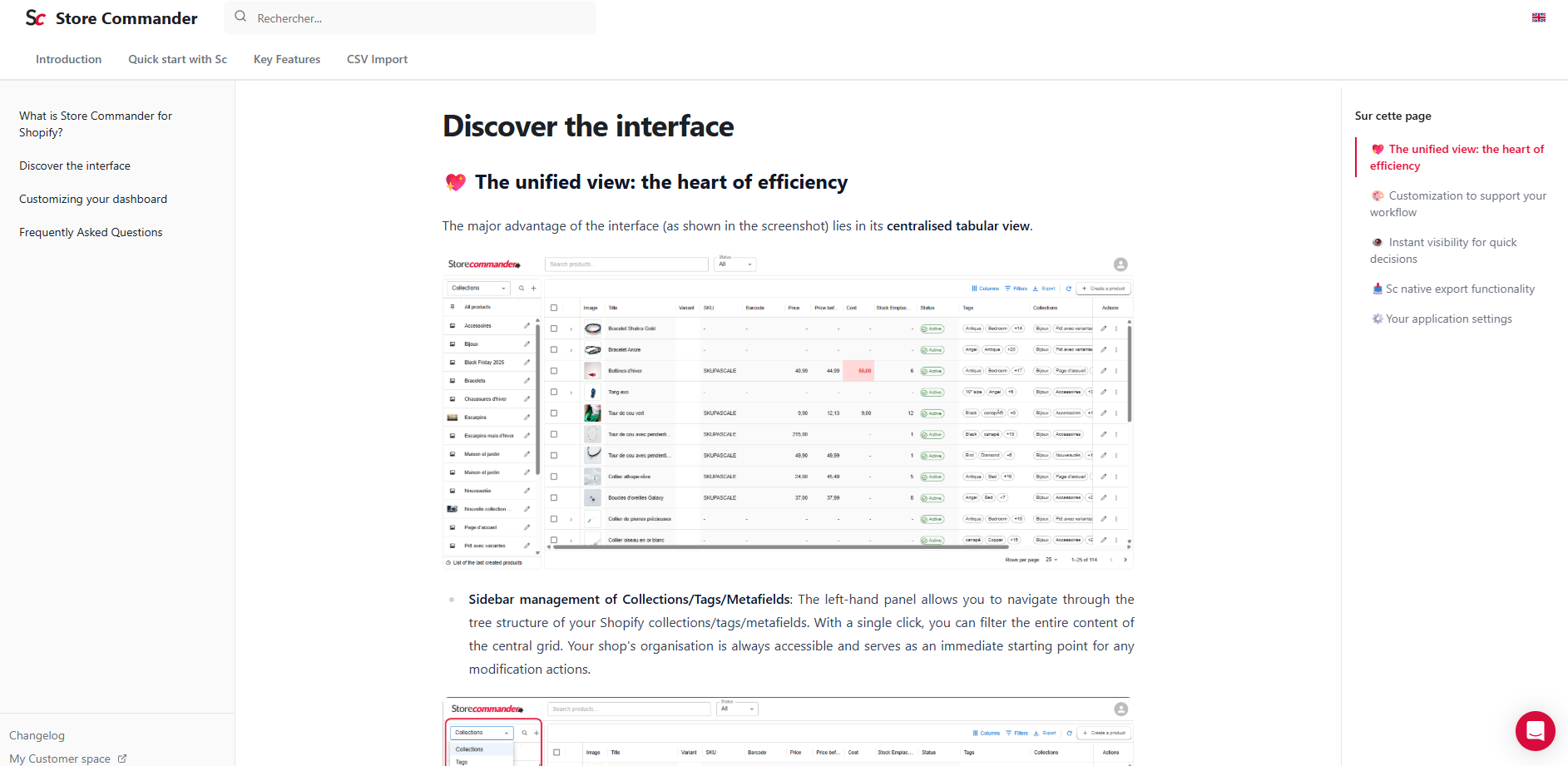The height and width of the screenshot is (766, 1568).
Task: Click the pencil icon beside Black Friday 2025
Action: pyautogui.click(x=527, y=363)
